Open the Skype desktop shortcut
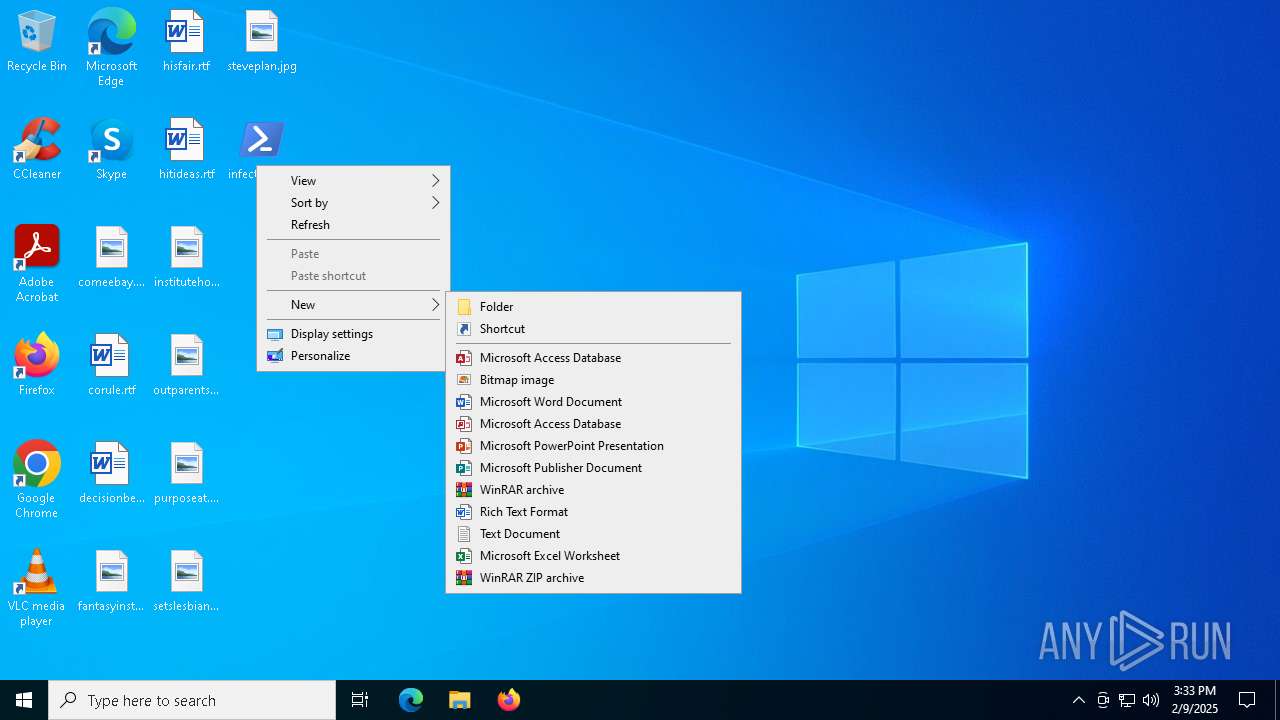This screenshot has height=720, width=1280. click(111, 150)
